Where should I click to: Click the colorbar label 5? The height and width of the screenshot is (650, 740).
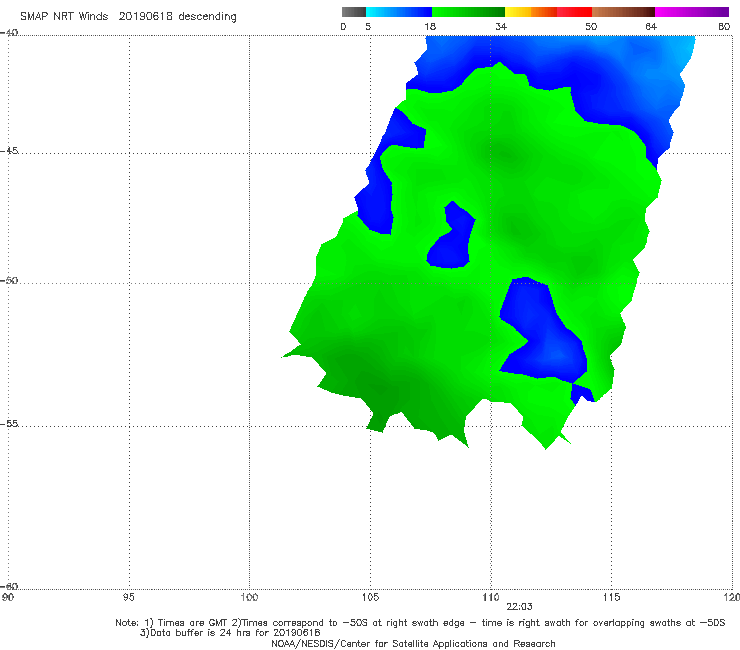[368, 27]
